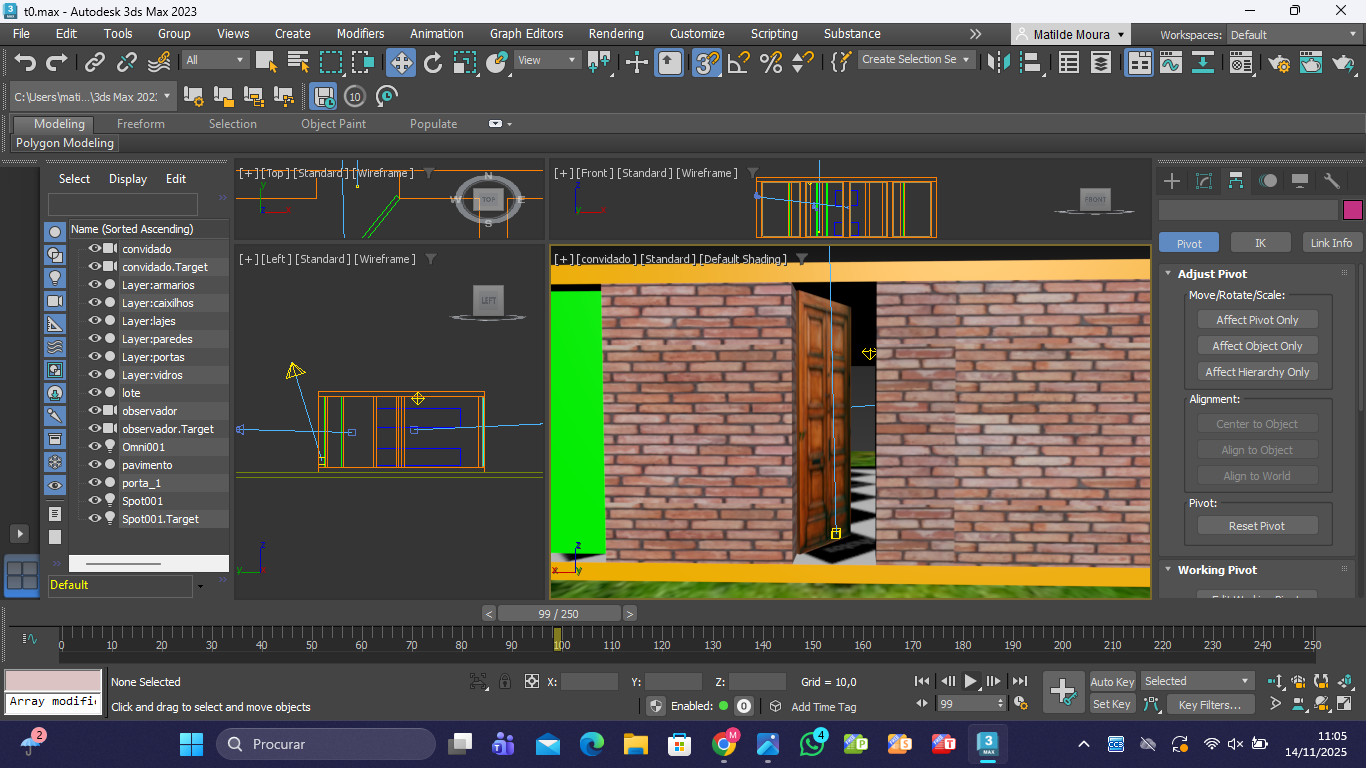
Task: Expand the Workspaces Default dropdown
Action: (x=1294, y=35)
